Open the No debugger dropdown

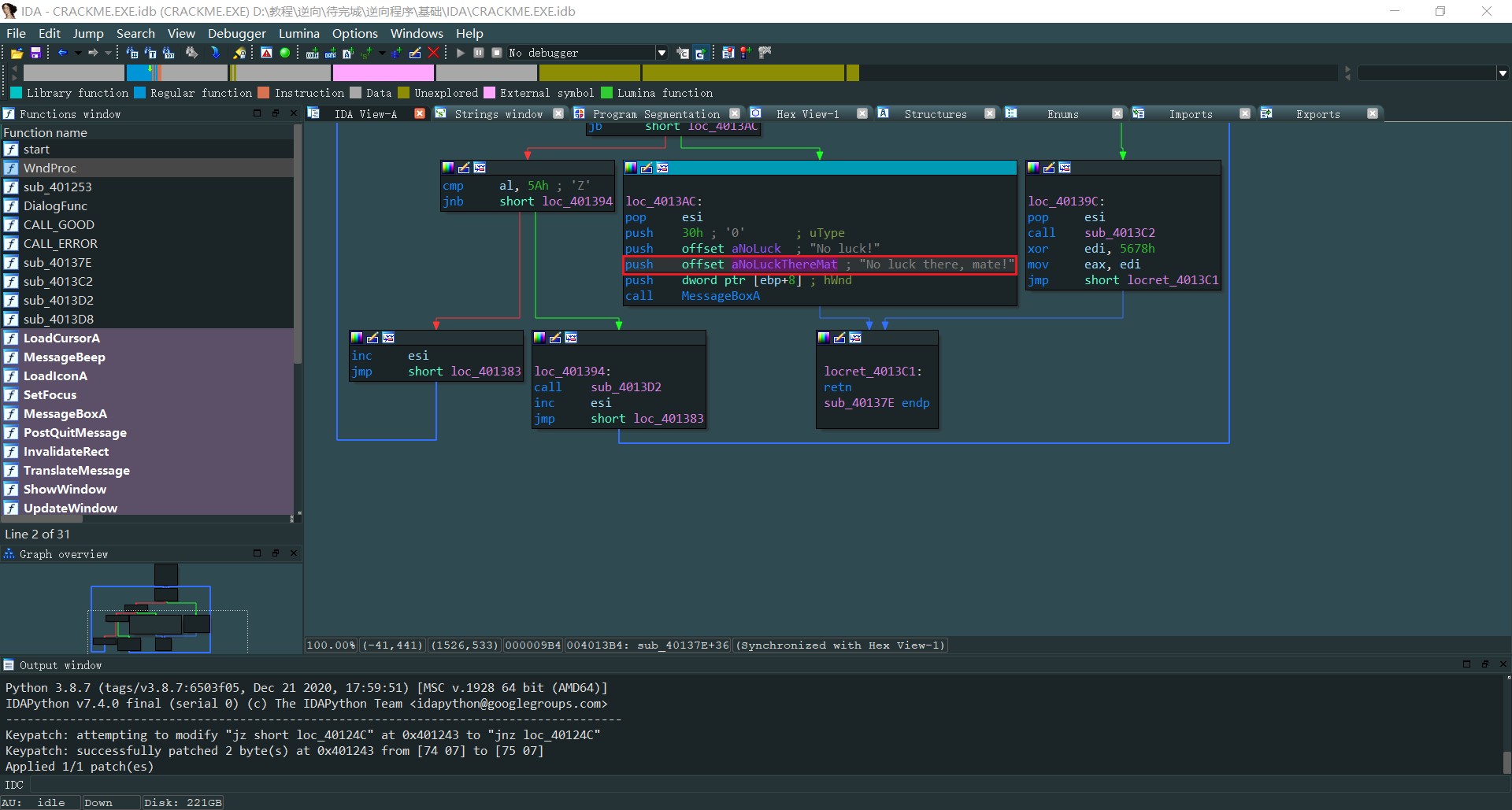point(661,53)
